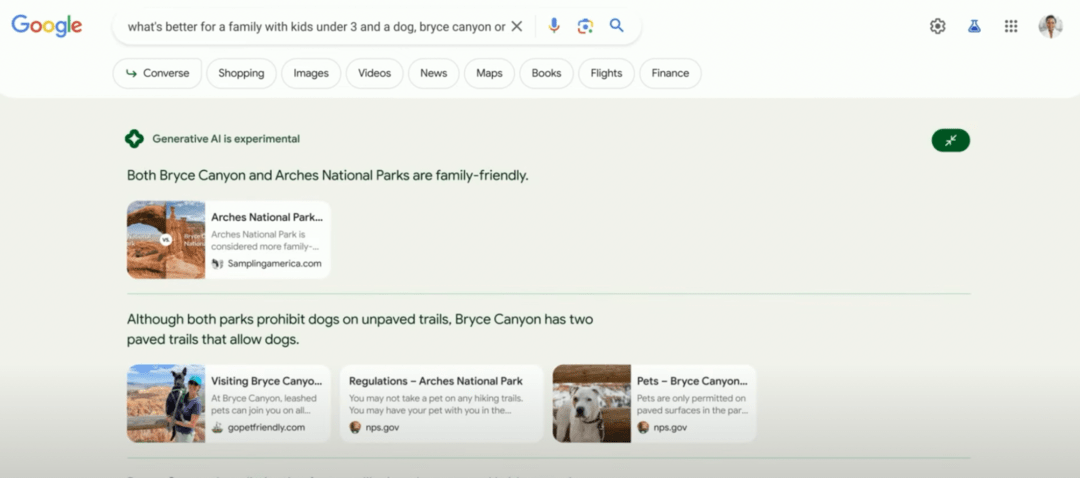Click the woman with dog thumbnail
Screen dimensions: 1080x478
tap(166, 403)
